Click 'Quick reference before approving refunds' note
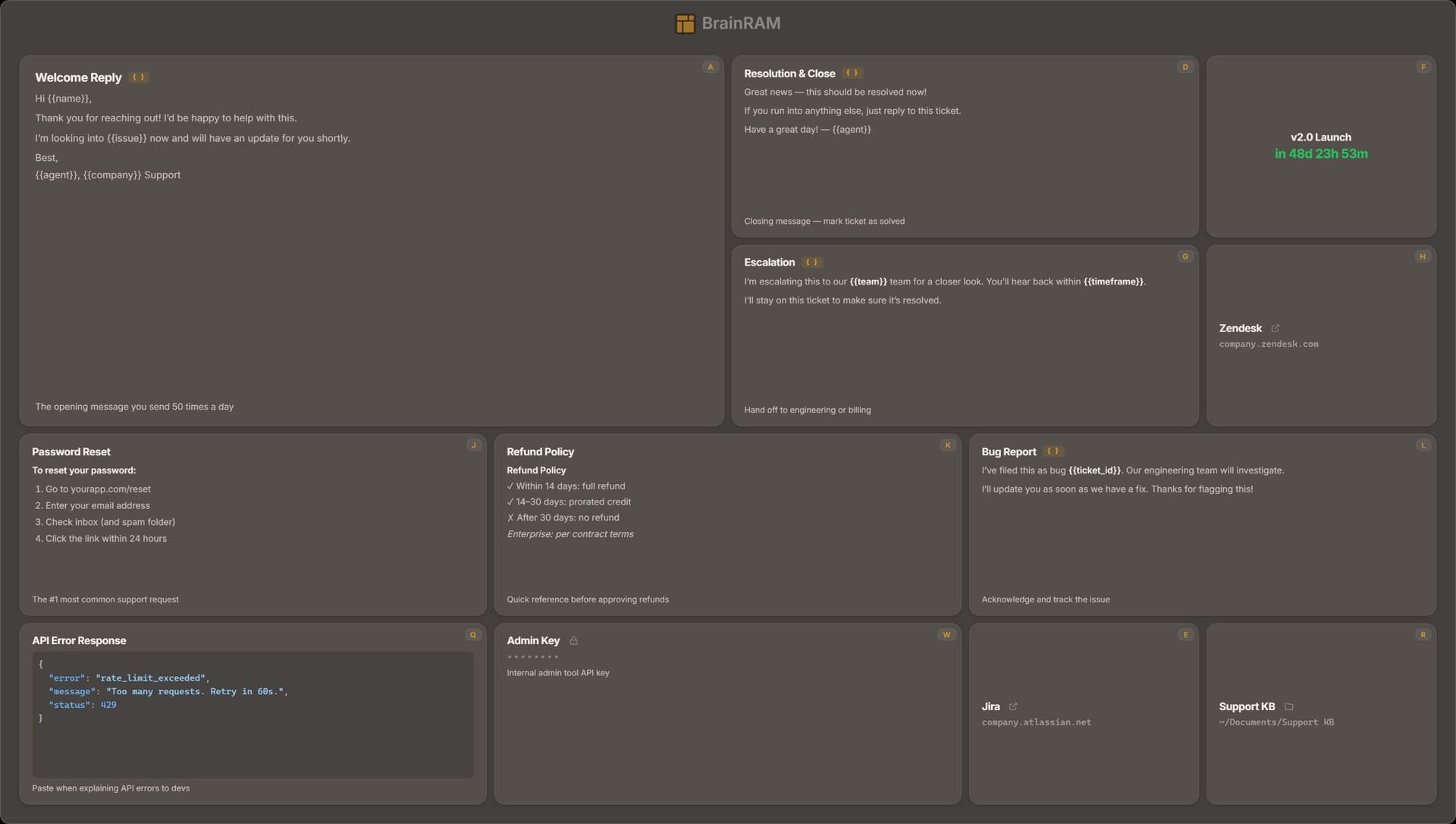This screenshot has width=1456, height=824. 588,599
